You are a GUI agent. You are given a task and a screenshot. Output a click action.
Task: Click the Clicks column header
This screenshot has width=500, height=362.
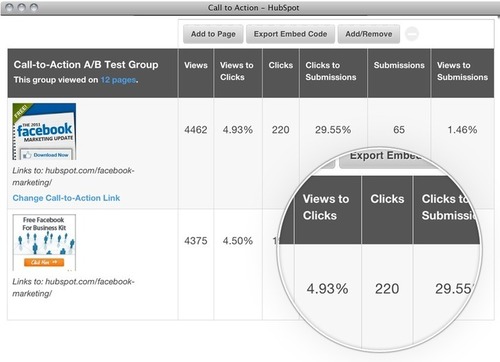(x=281, y=65)
